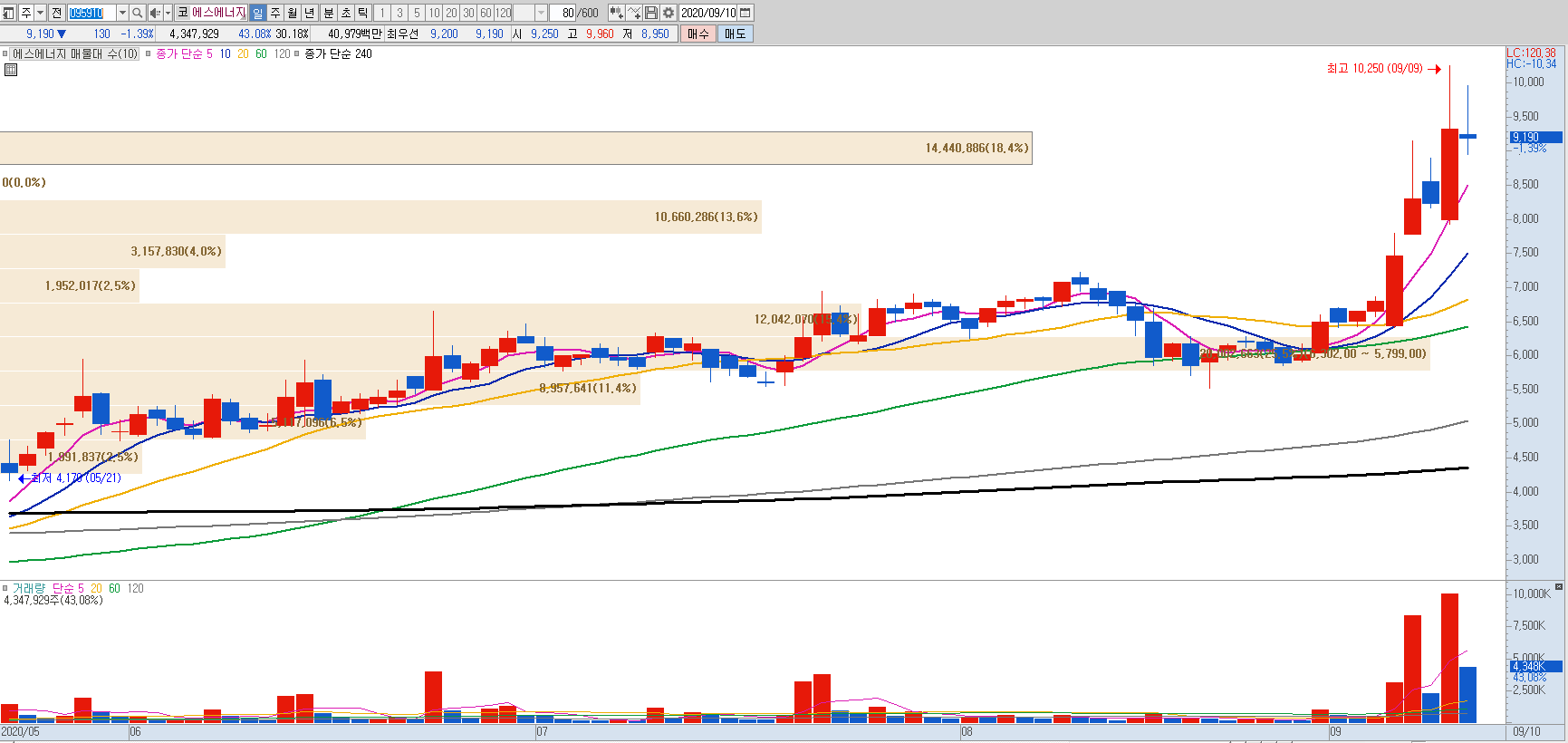Click the sell button '매도'
The height and width of the screenshot is (743, 1568).
point(736,34)
